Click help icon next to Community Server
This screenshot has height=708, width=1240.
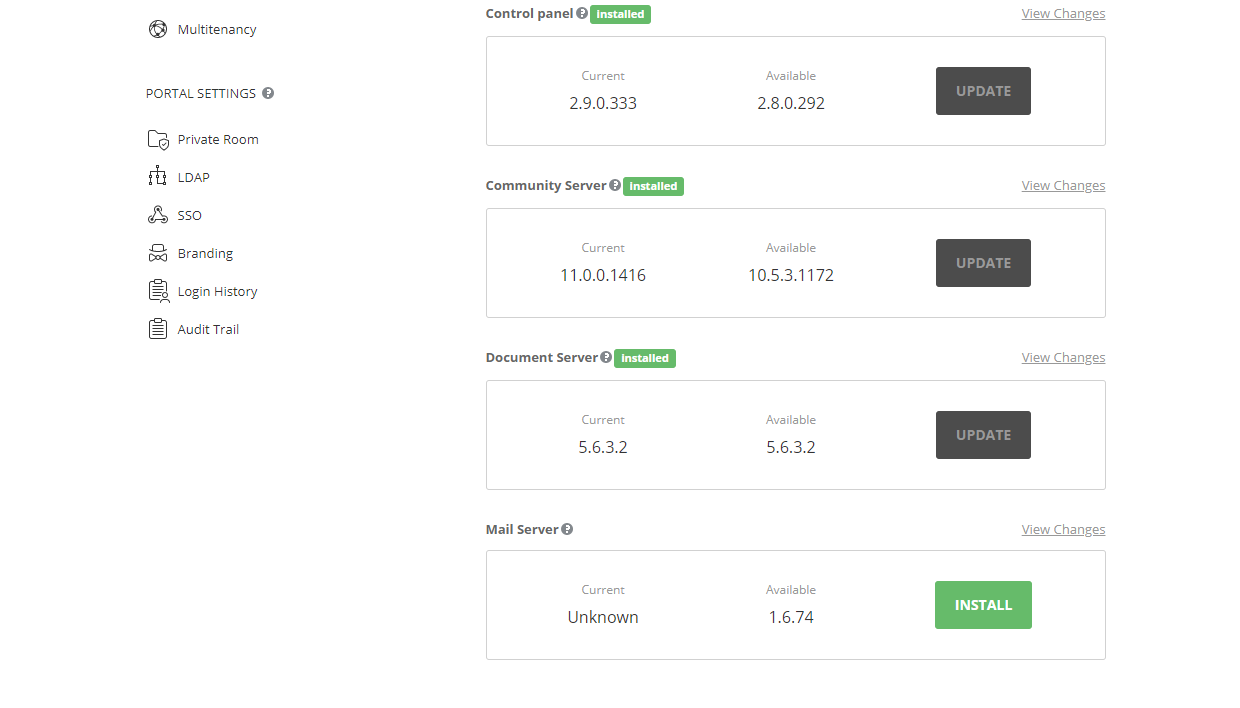[615, 185]
